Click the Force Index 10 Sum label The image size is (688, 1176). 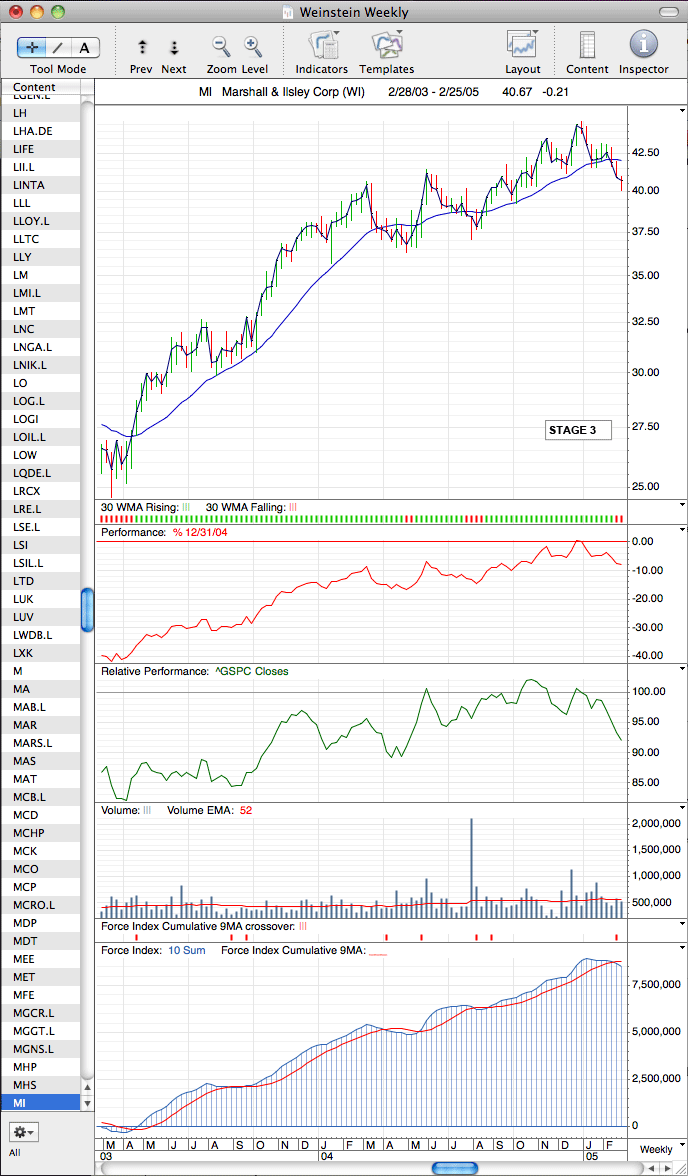click(153, 950)
